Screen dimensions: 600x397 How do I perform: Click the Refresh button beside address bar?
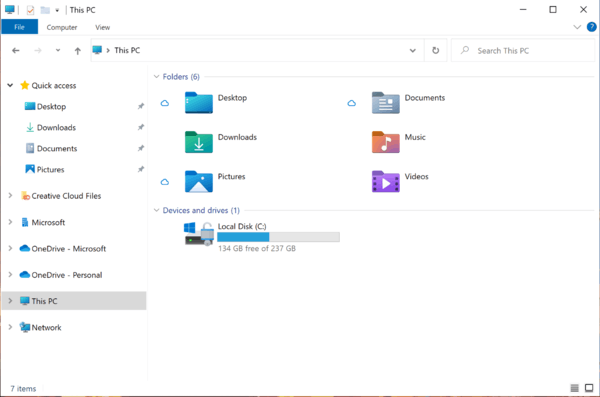pyautogui.click(x=435, y=50)
